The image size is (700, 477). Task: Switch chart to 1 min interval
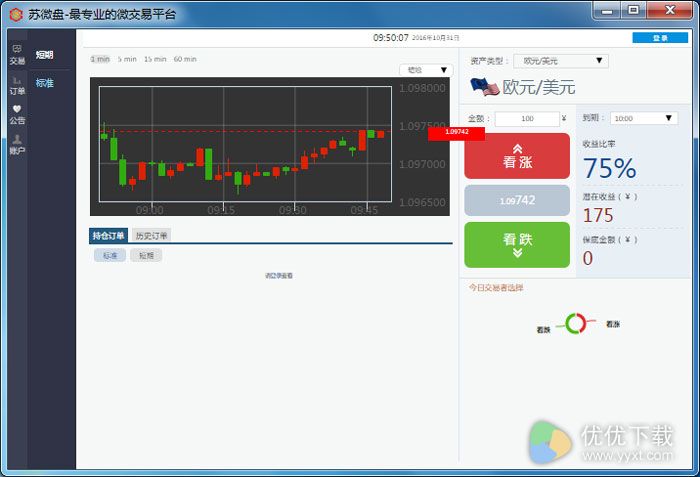pos(100,59)
